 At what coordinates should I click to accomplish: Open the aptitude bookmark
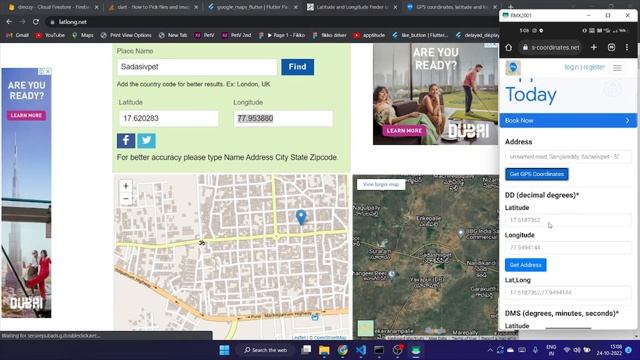pyautogui.click(x=369, y=35)
